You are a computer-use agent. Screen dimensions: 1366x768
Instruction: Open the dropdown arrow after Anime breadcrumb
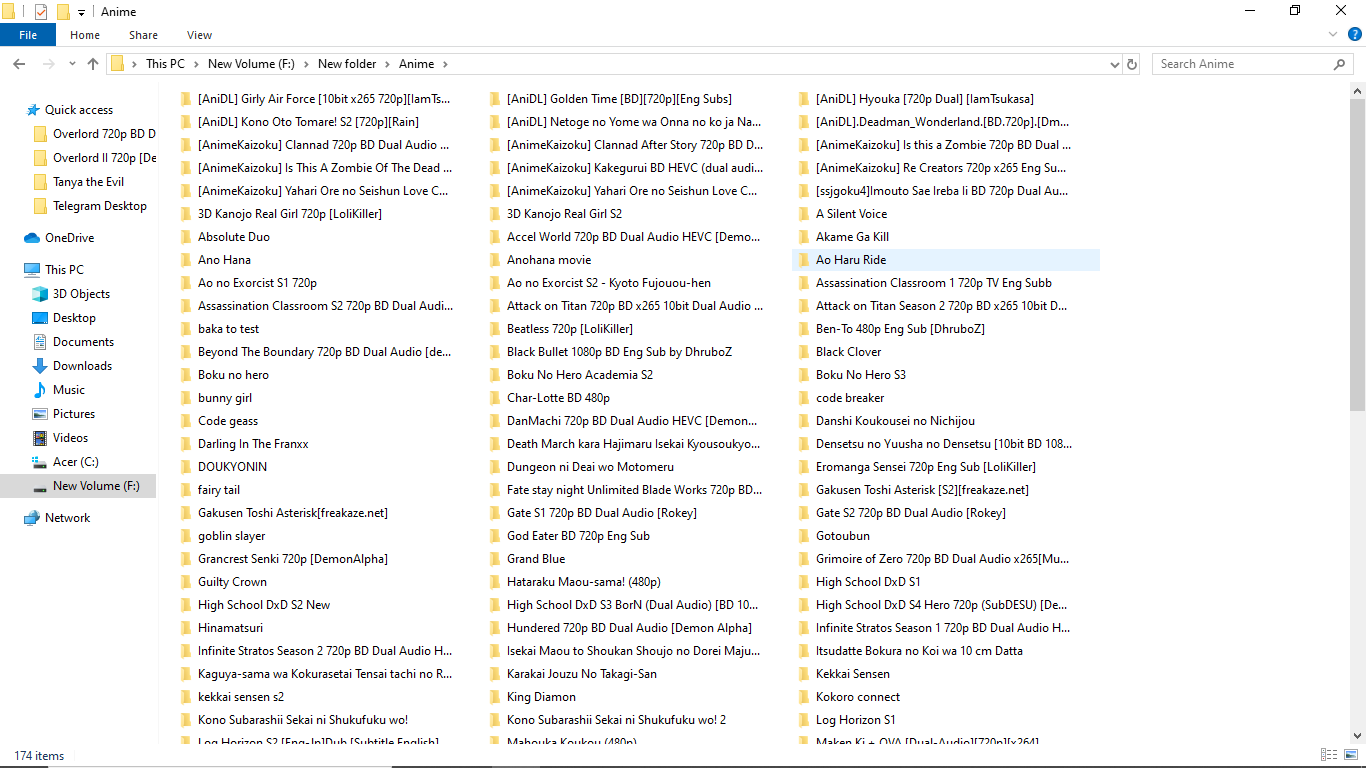[x=445, y=64]
